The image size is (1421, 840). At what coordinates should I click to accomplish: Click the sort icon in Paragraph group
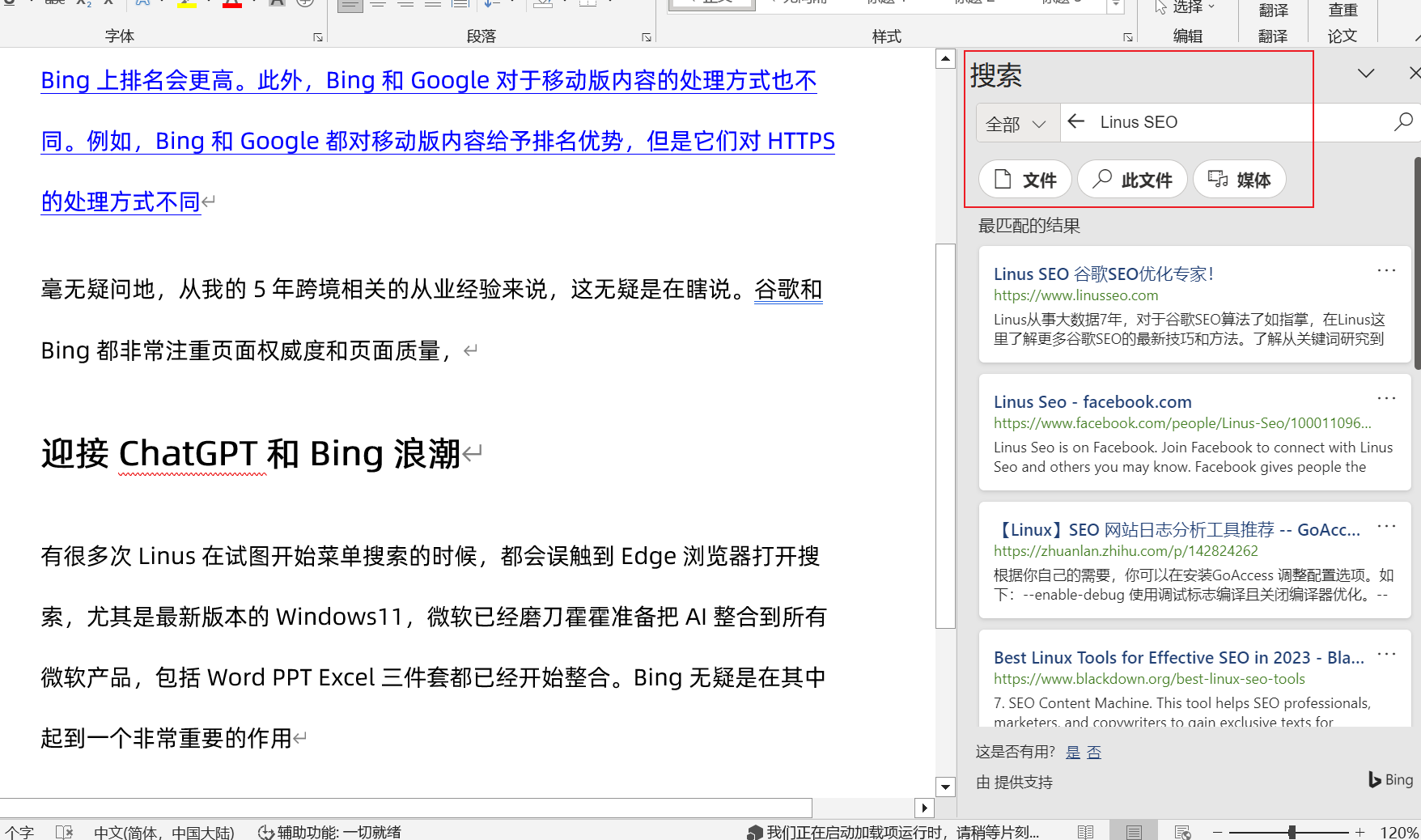[490, 4]
